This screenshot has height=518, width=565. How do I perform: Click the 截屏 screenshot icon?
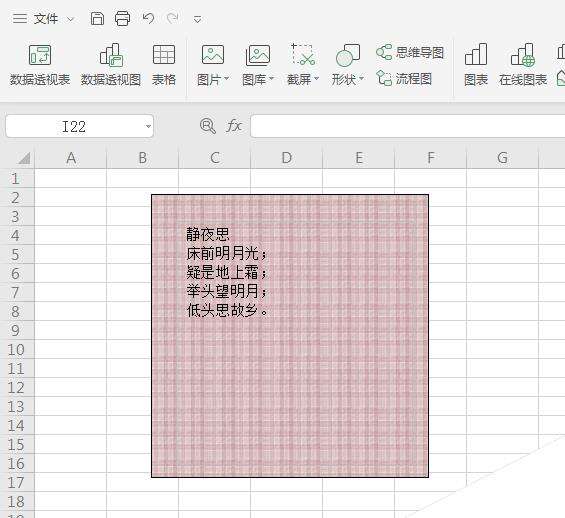[303, 55]
